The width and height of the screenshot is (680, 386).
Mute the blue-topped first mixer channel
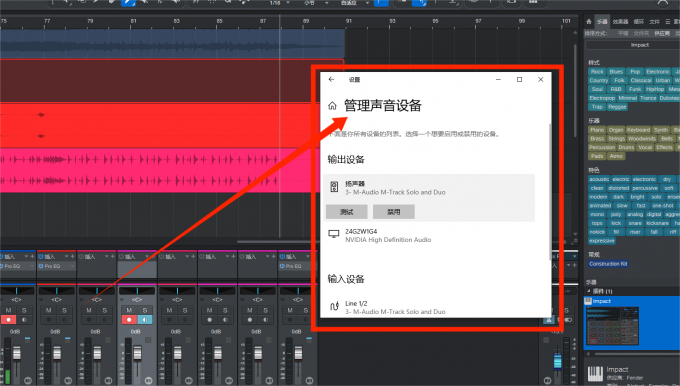pos(8,310)
